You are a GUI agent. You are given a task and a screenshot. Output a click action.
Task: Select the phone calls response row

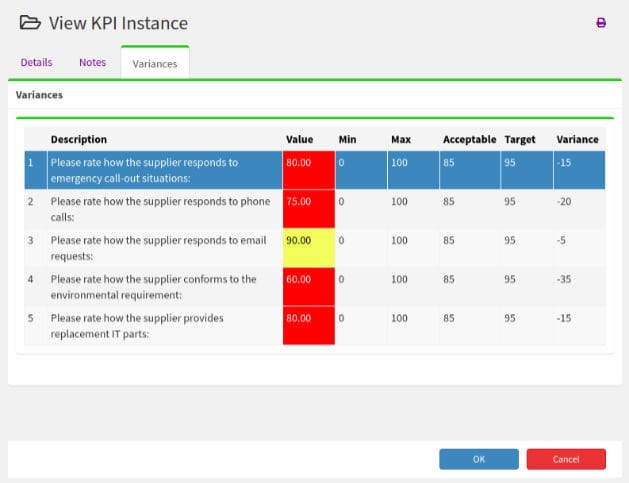pos(160,208)
